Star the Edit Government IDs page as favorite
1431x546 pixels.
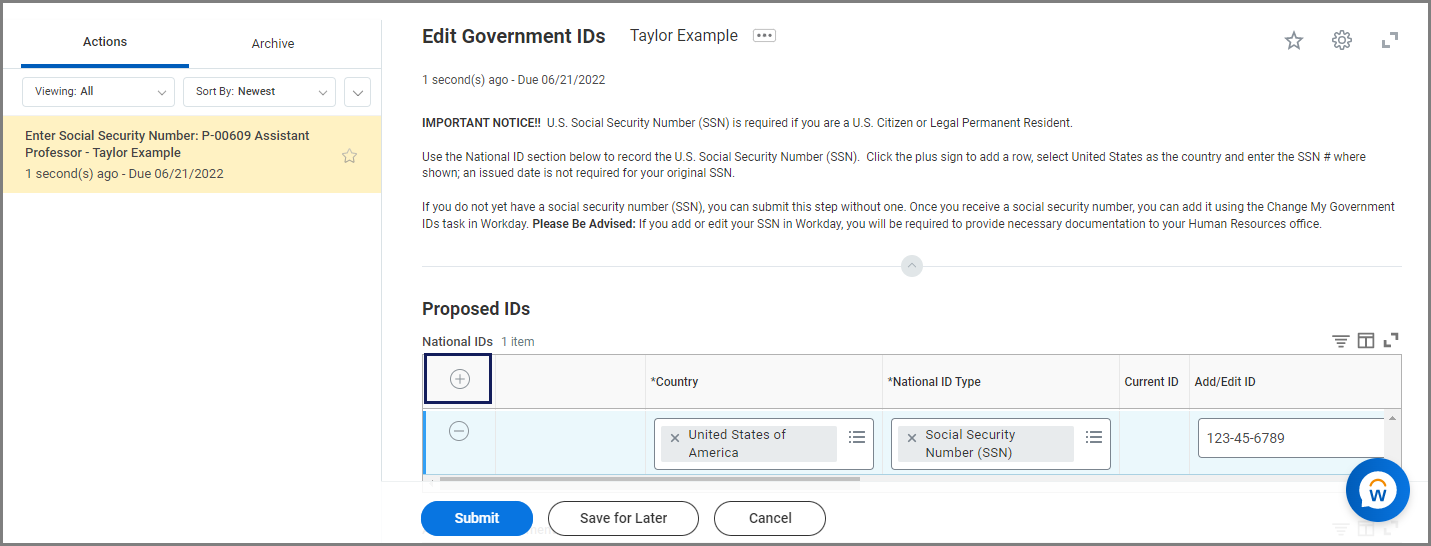pos(1294,41)
